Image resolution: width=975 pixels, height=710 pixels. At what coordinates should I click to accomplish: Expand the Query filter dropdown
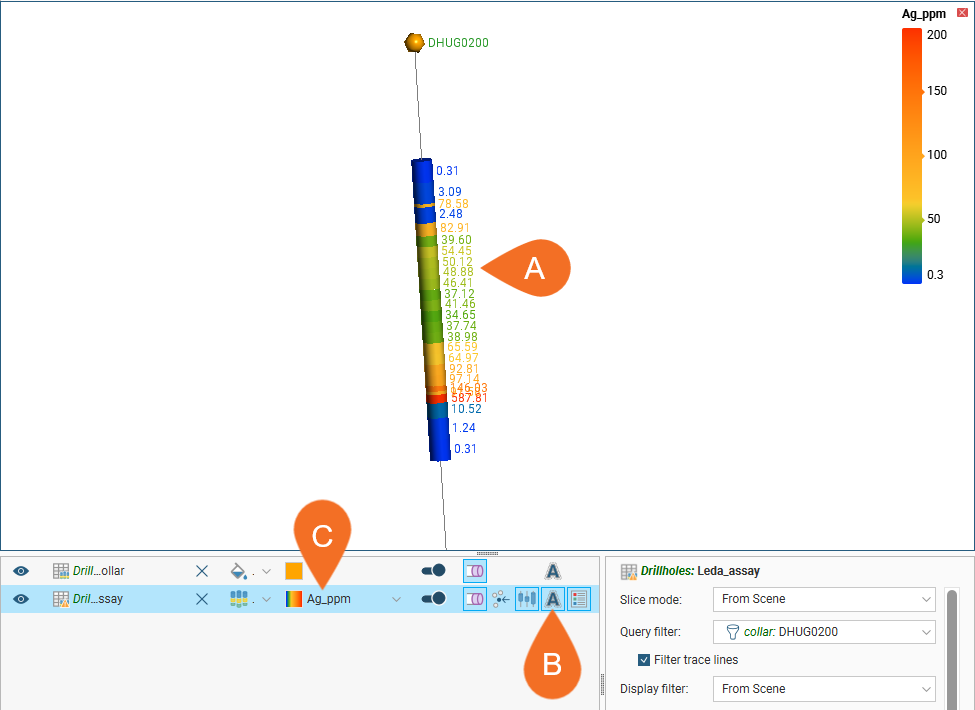(824, 631)
